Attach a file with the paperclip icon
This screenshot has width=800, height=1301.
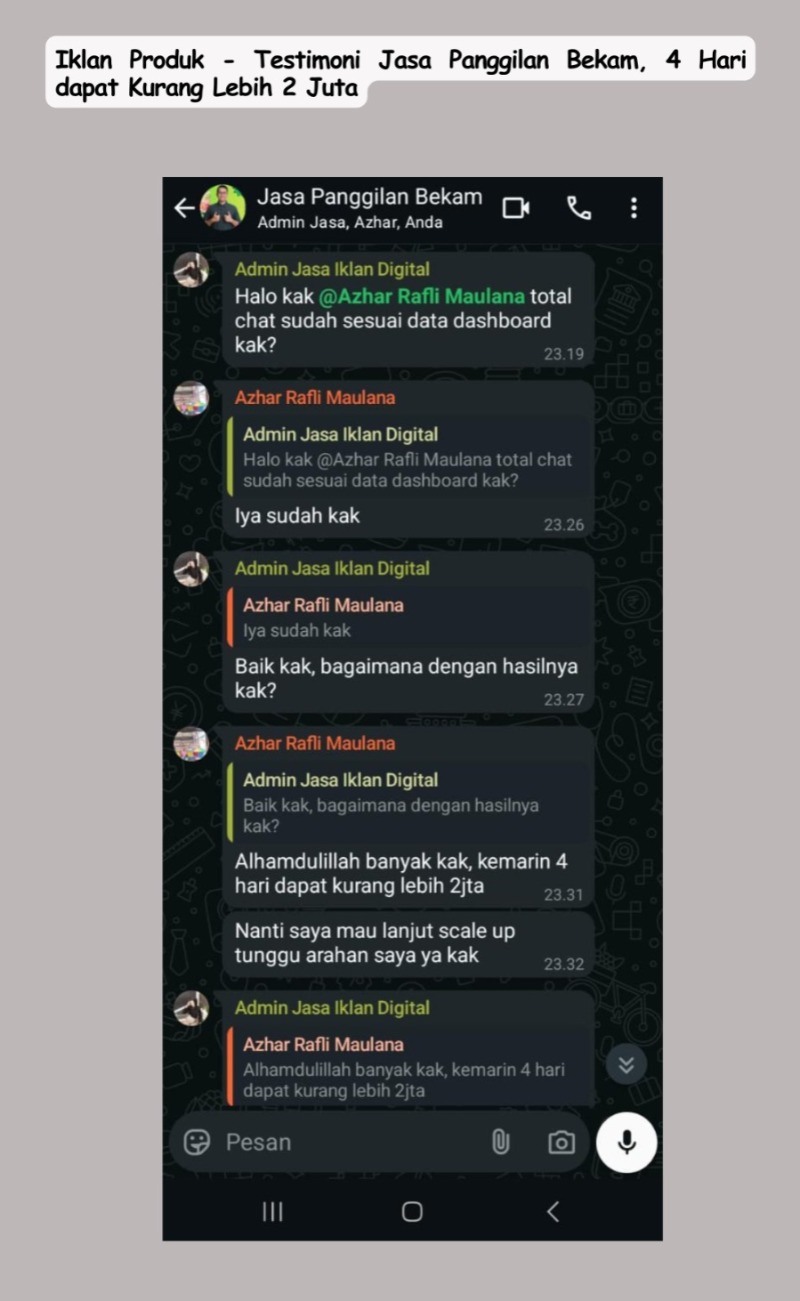click(501, 1142)
